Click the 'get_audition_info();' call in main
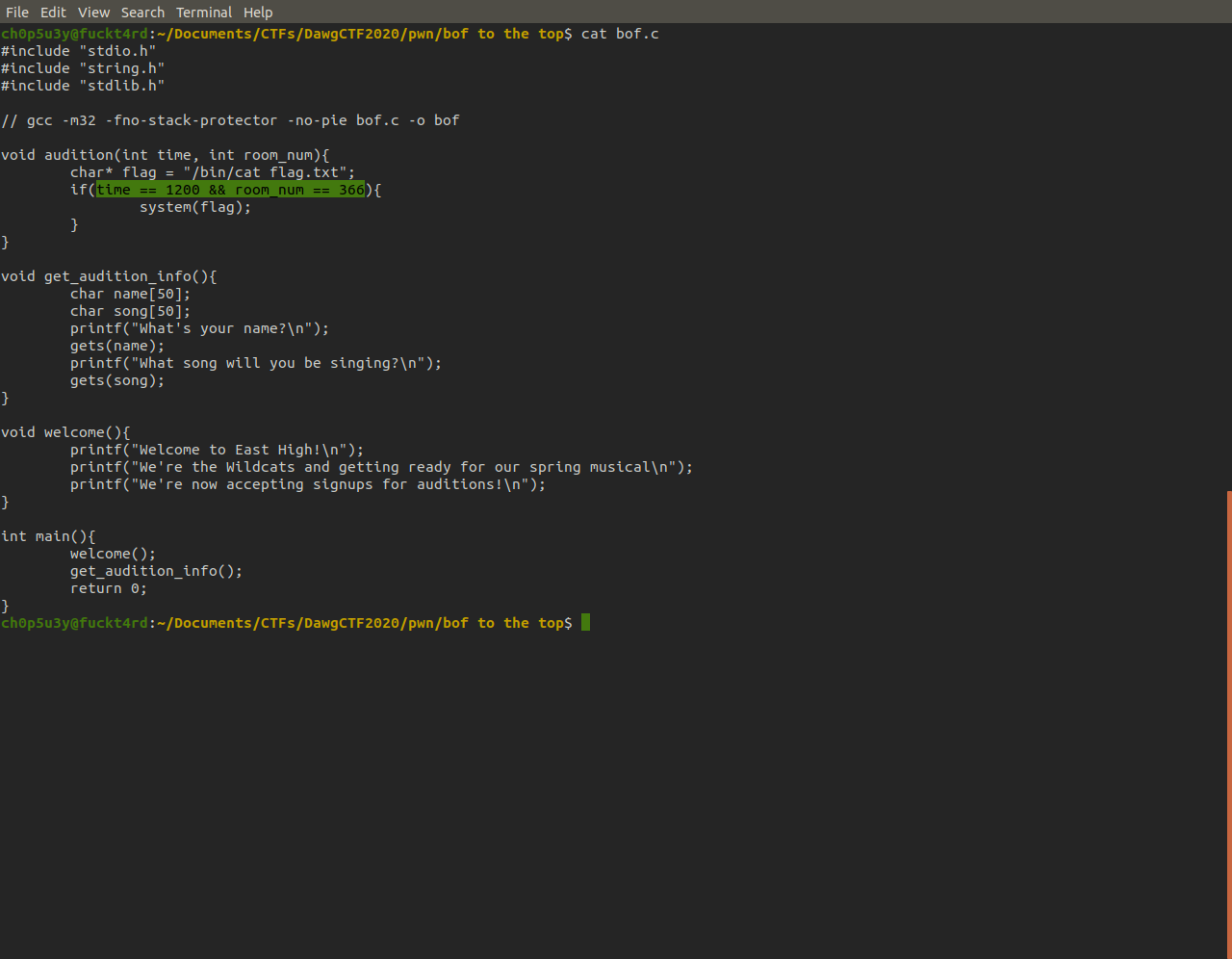Viewport: 1232px width, 959px height. [156, 571]
